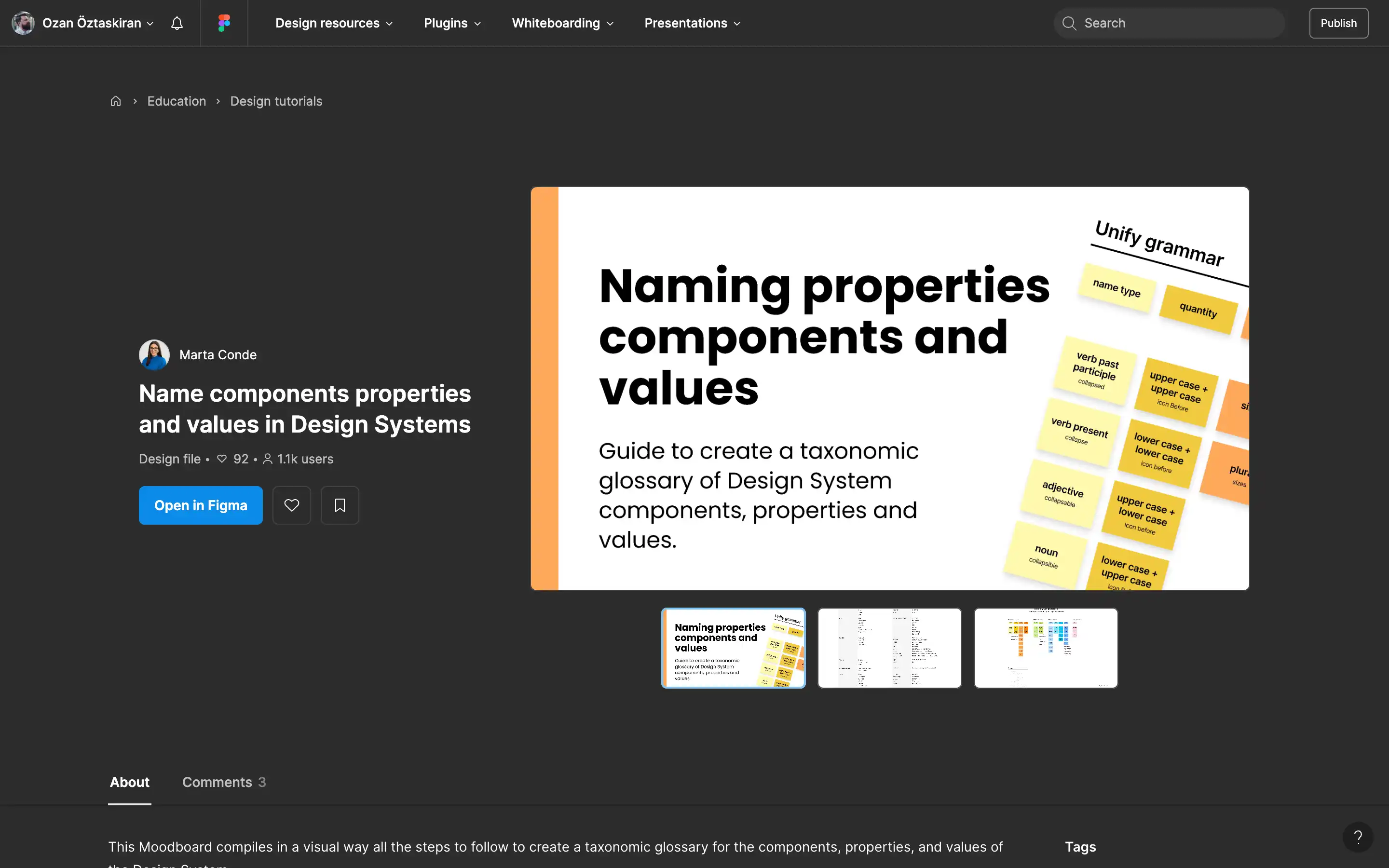The height and width of the screenshot is (868, 1389).
Task: Focus the Search input field
Action: point(1169,23)
